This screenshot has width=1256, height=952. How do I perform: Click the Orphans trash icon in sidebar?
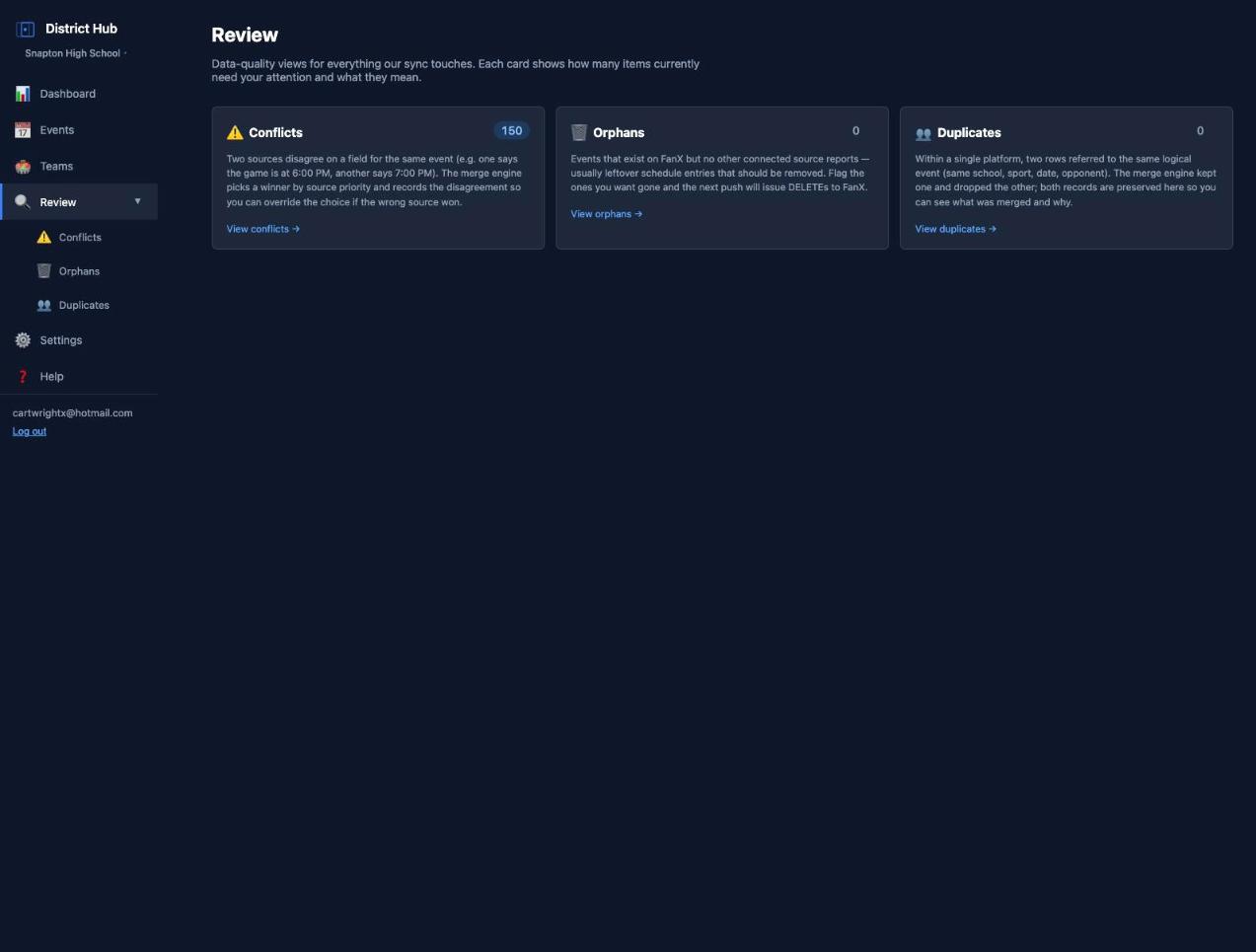point(44,271)
